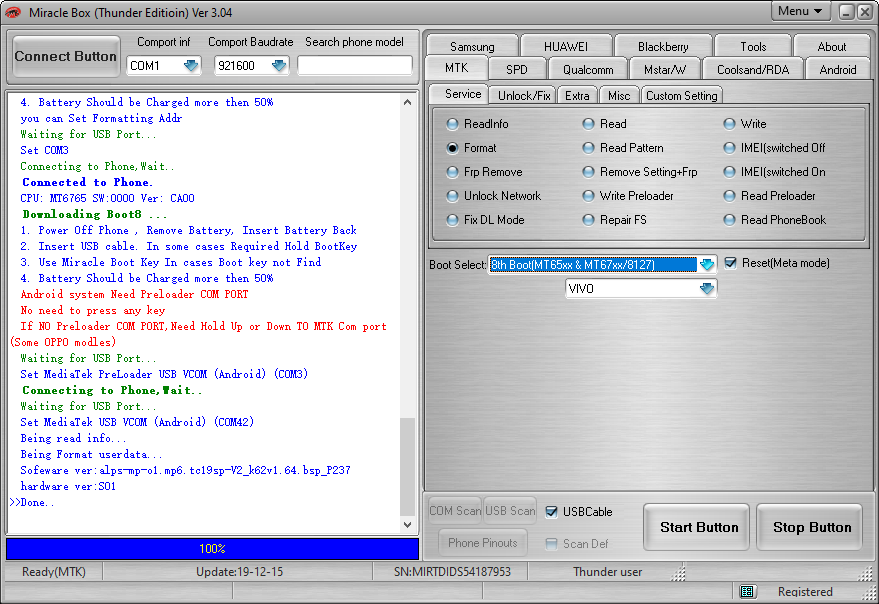Open the COM1 comport dropdown

pyautogui.click(x=191, y=66)
